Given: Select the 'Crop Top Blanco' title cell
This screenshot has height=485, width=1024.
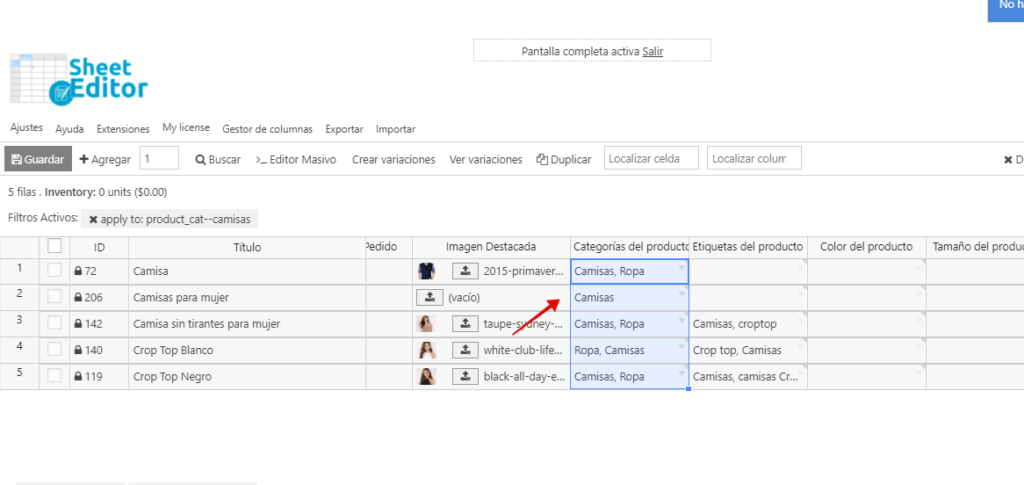Looking at the screenshot, I should (247, 351).
